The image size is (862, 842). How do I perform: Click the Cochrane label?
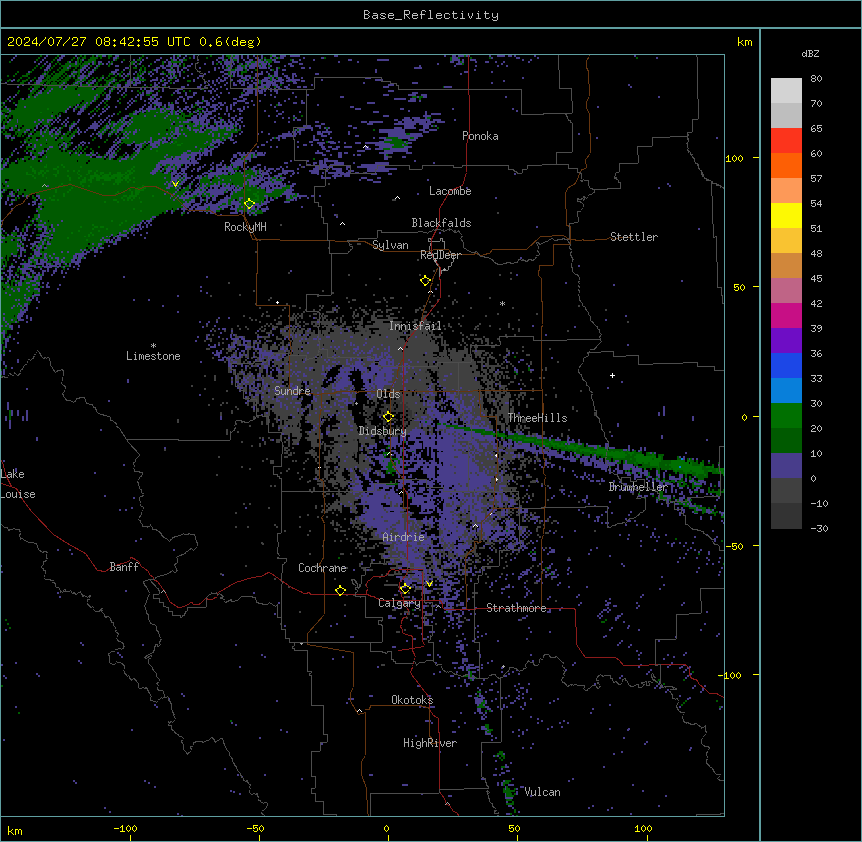point(322,568)
